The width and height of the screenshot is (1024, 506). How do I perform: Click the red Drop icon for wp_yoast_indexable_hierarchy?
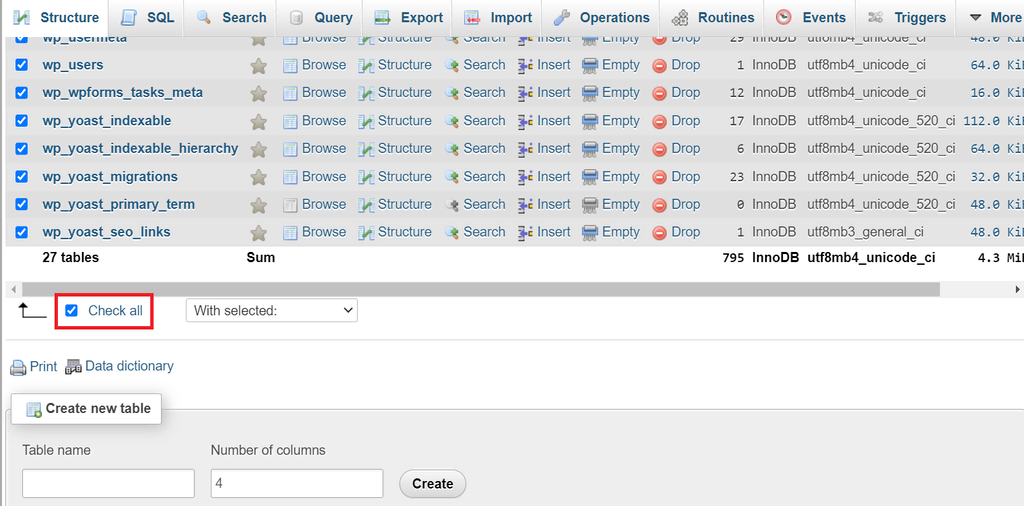(x=660, y=149)
